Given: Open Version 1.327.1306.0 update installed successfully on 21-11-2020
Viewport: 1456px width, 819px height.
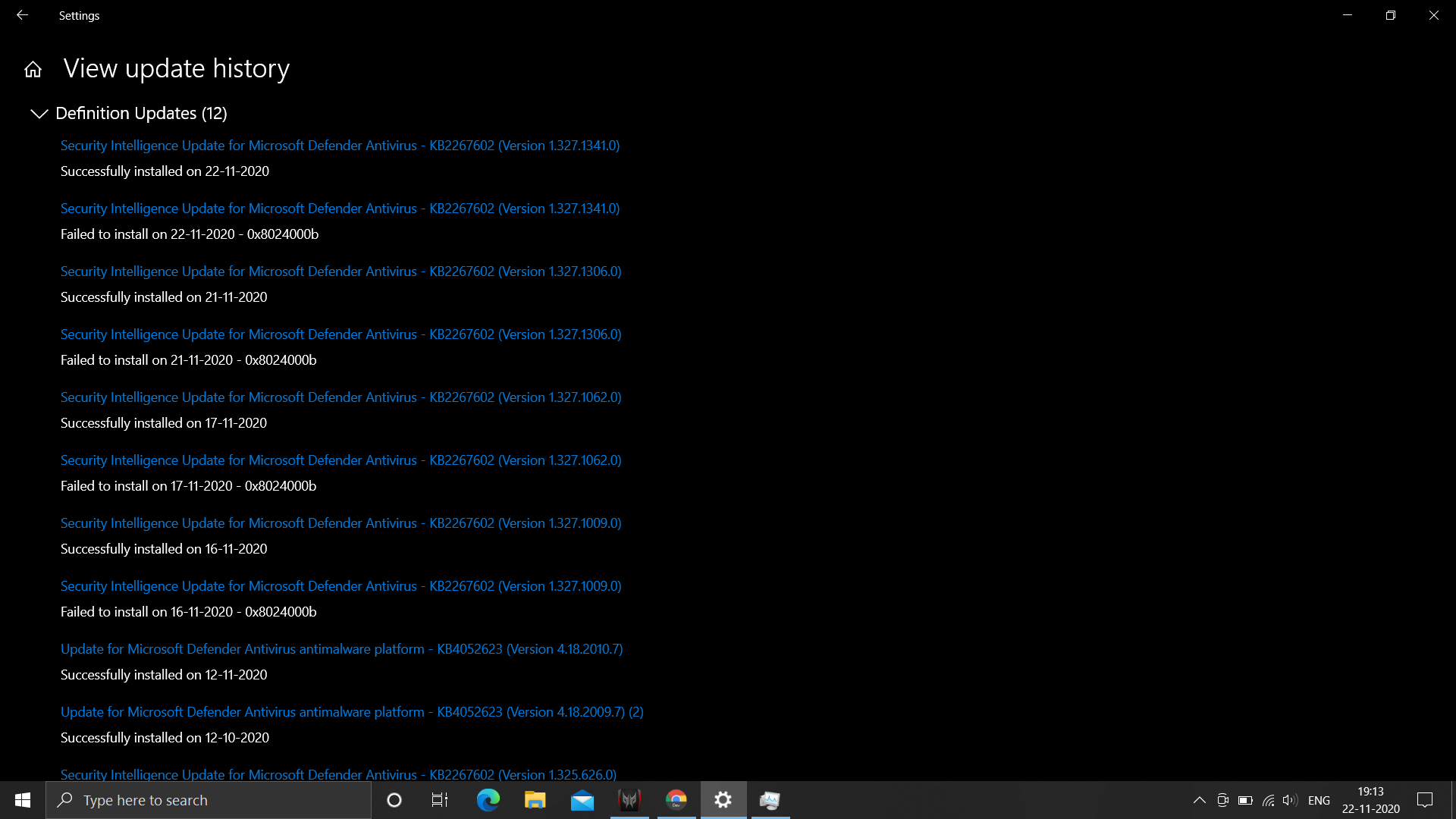Looking at the screenshot, I should tap(340, 271).
